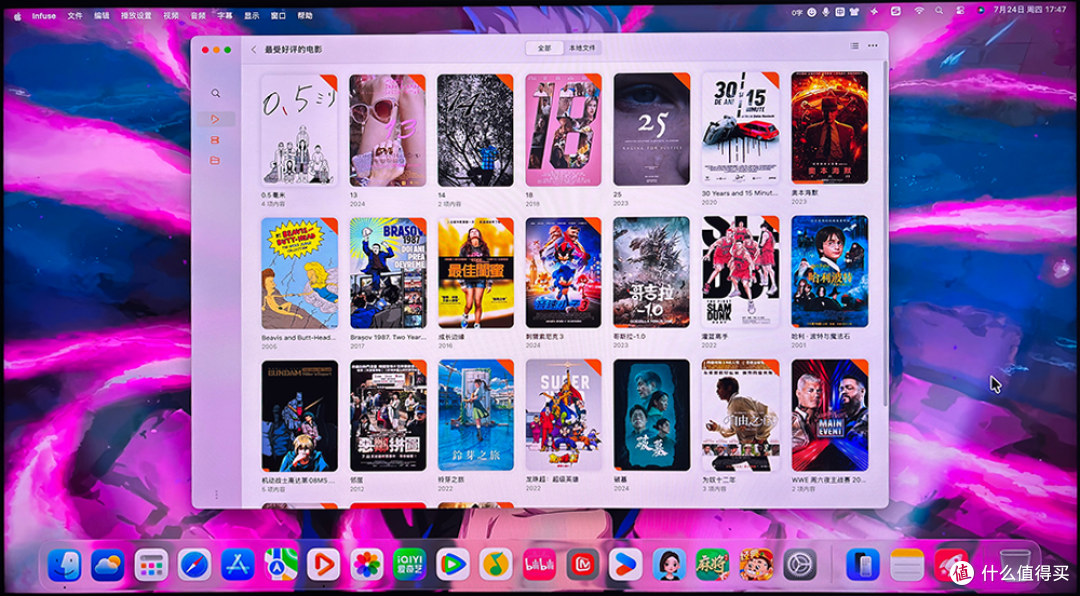The image size is (1080, 596).
Task: Open Spotlight search in the menu bar
Action: (x=939, y=10)
